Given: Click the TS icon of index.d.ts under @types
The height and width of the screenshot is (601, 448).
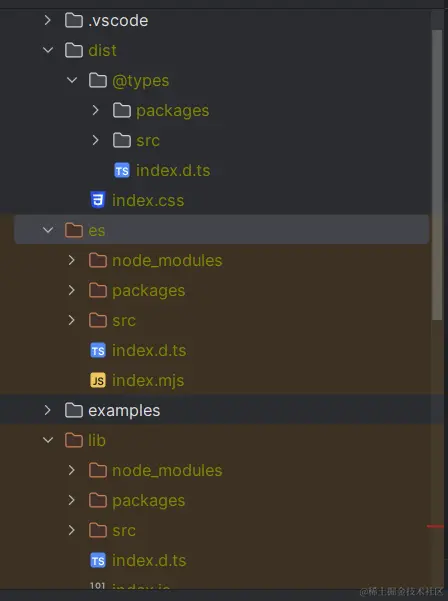Looking at the screenshot, I should coord(122,170).
